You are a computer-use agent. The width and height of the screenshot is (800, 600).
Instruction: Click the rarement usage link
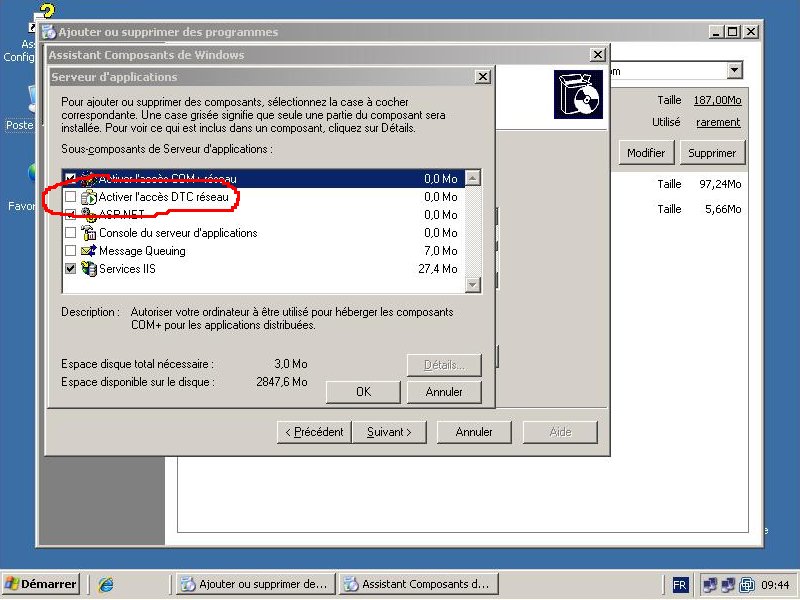click(x=718, y=122)
